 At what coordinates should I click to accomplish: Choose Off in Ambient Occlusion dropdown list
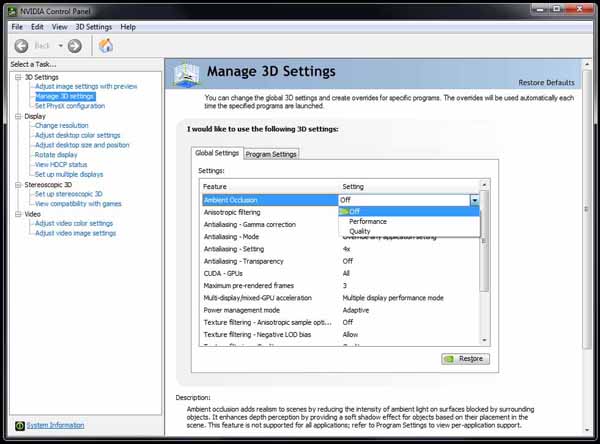click(409, 211)
